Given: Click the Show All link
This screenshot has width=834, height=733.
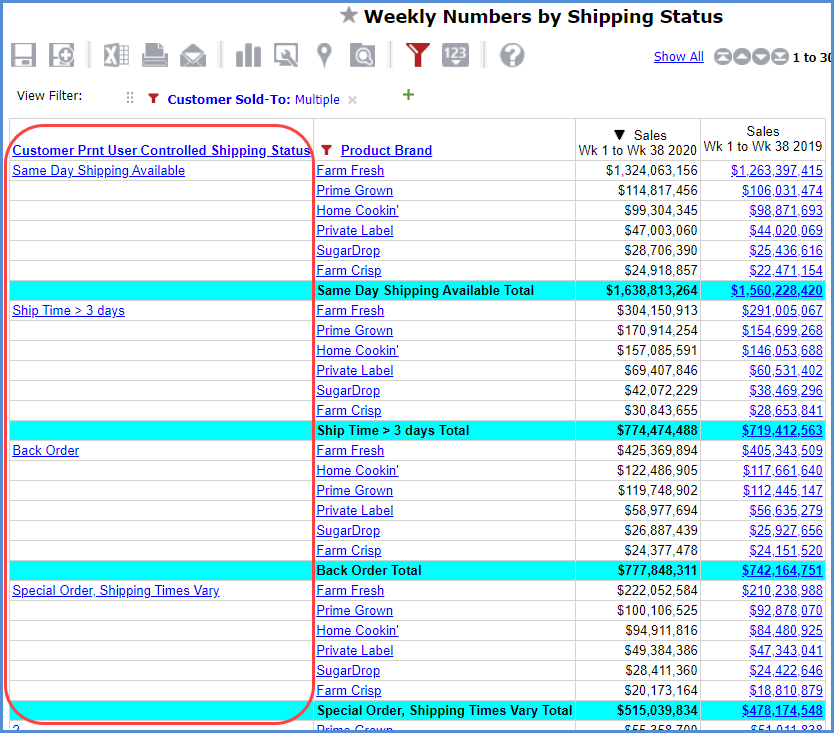Looking at the screenshot, I should [678, 57].
